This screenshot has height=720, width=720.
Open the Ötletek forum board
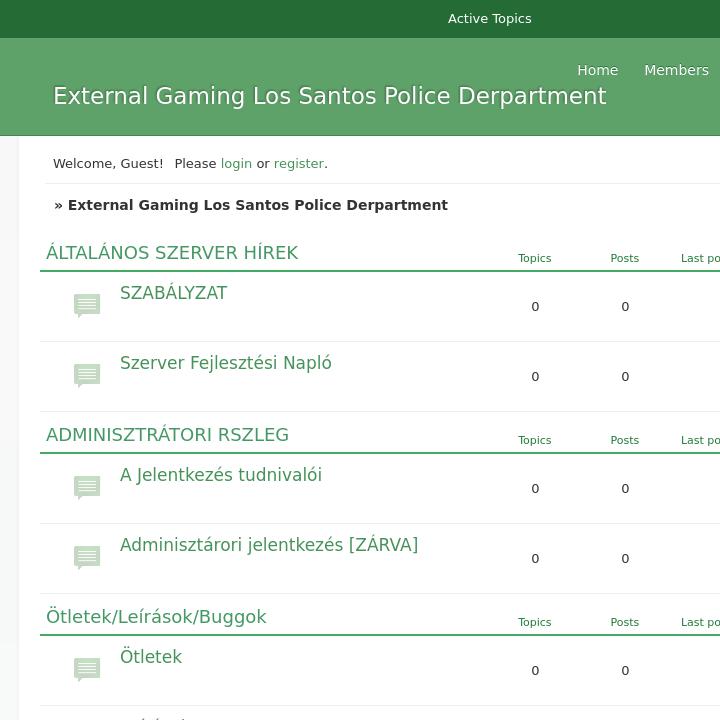(x=150, y=657)
